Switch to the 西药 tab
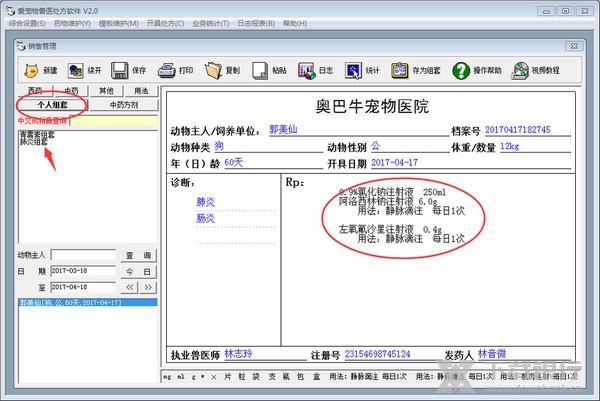Screen dimensions: 600x401 click(x=35, y=91)
